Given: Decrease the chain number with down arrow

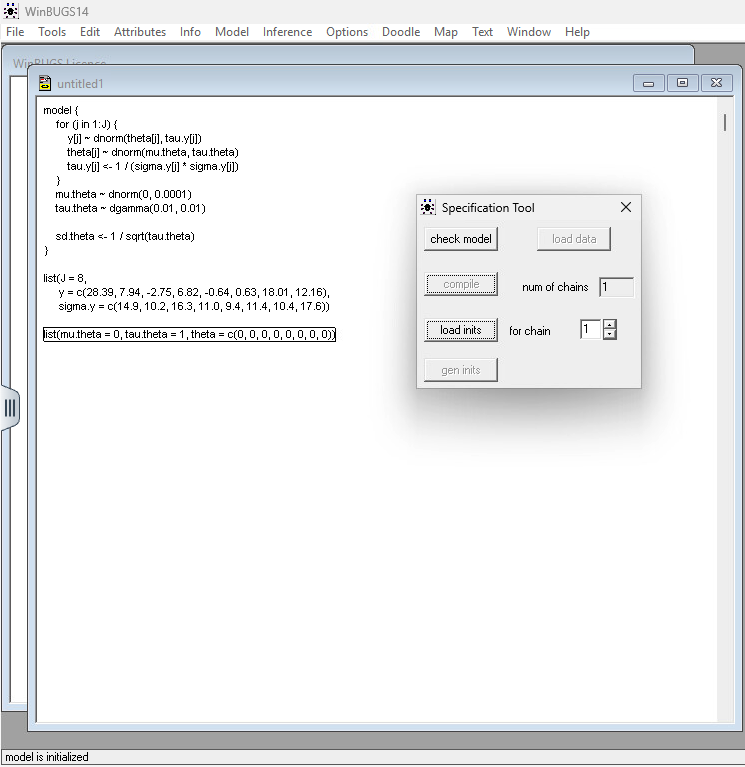Looking at the screenshot, I should pyautogui.click(x=610, y=335).
